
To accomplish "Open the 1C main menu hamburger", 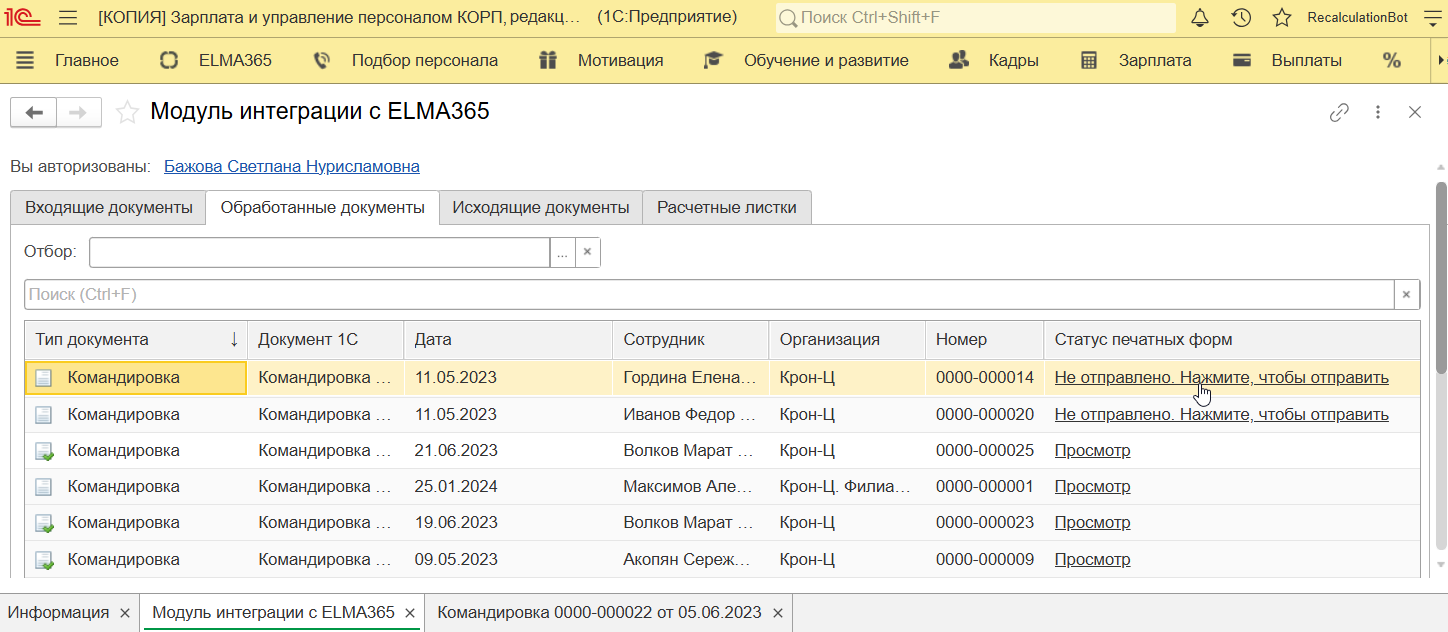I will tap(68, 18).
